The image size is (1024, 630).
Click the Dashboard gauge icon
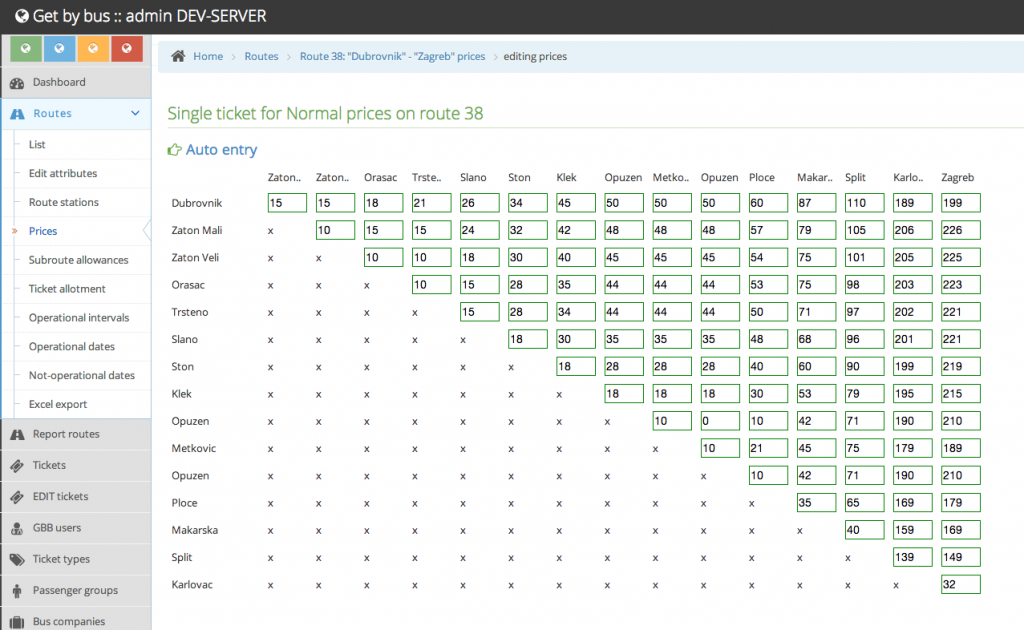click(17, 83)
